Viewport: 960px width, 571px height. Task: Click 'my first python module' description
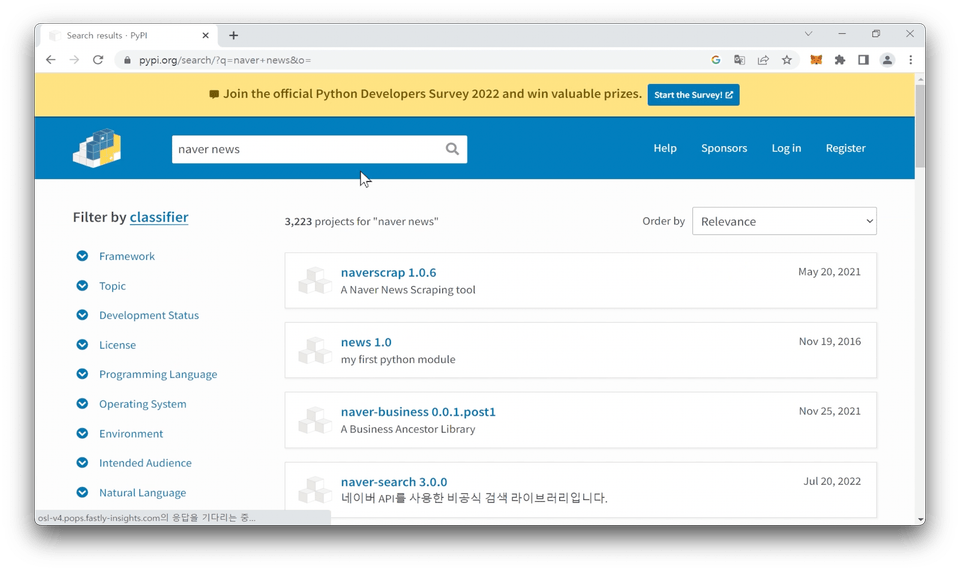pyautogui.click(x=398, y=359)
